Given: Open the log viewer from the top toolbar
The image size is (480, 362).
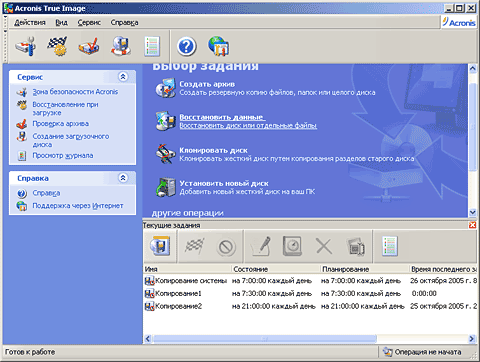Looking at the screenshot, I should coord(152,46).
